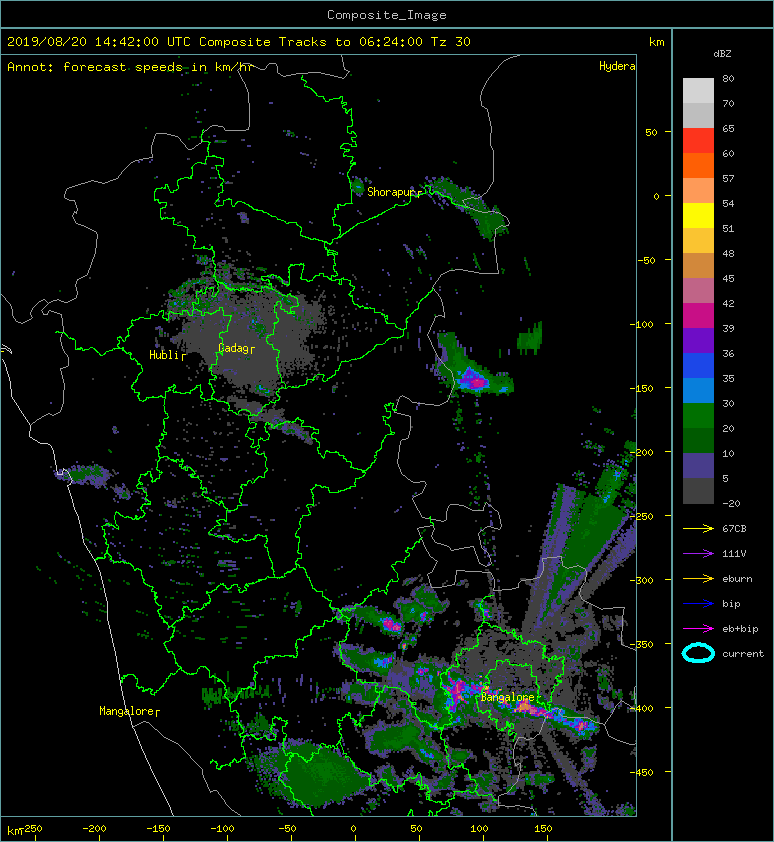The height and width of the screenshot is (842, 774).
Task: Click the dark grey 5 to -20 swatch
Action: [x=698, y=491]
